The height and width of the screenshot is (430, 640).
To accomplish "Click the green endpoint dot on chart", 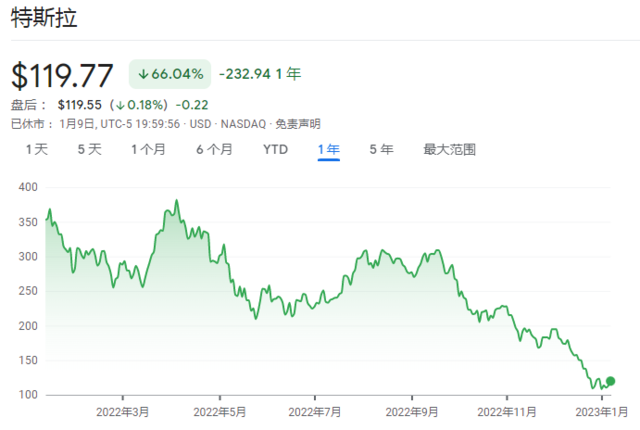I will (x=610, y=381).
